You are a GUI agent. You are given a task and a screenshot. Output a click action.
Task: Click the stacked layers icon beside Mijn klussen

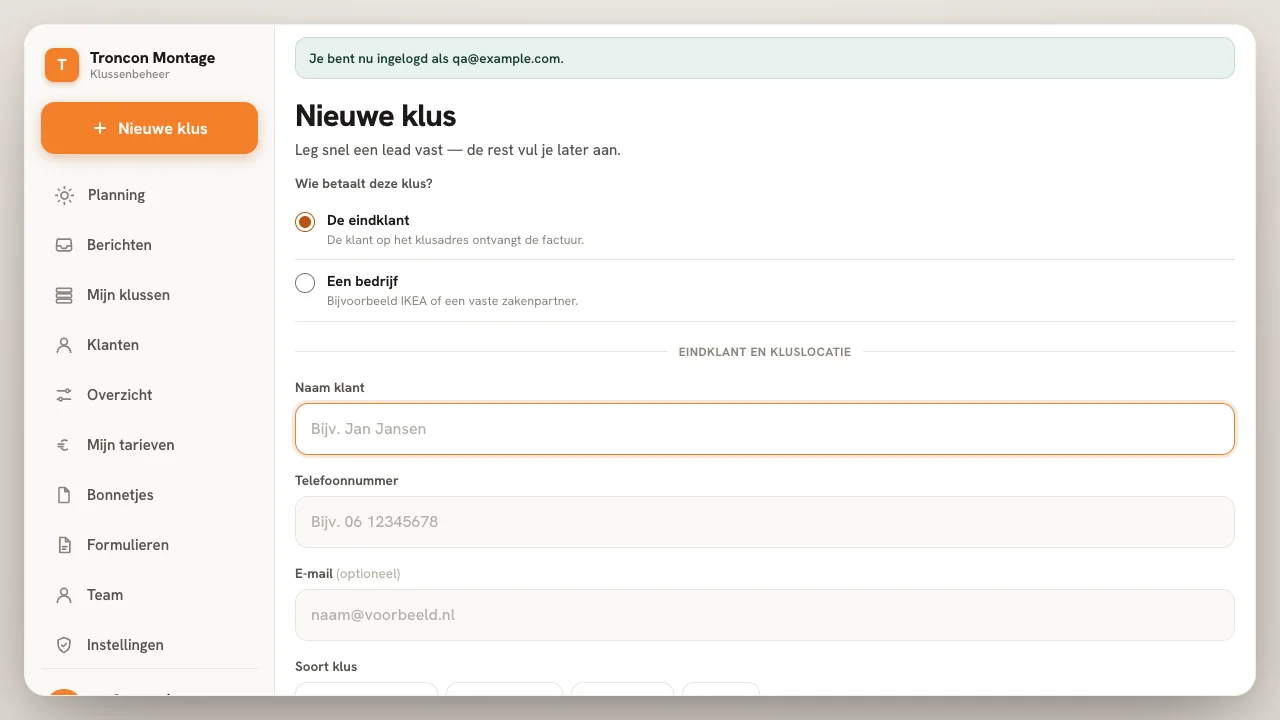[64, 295]
